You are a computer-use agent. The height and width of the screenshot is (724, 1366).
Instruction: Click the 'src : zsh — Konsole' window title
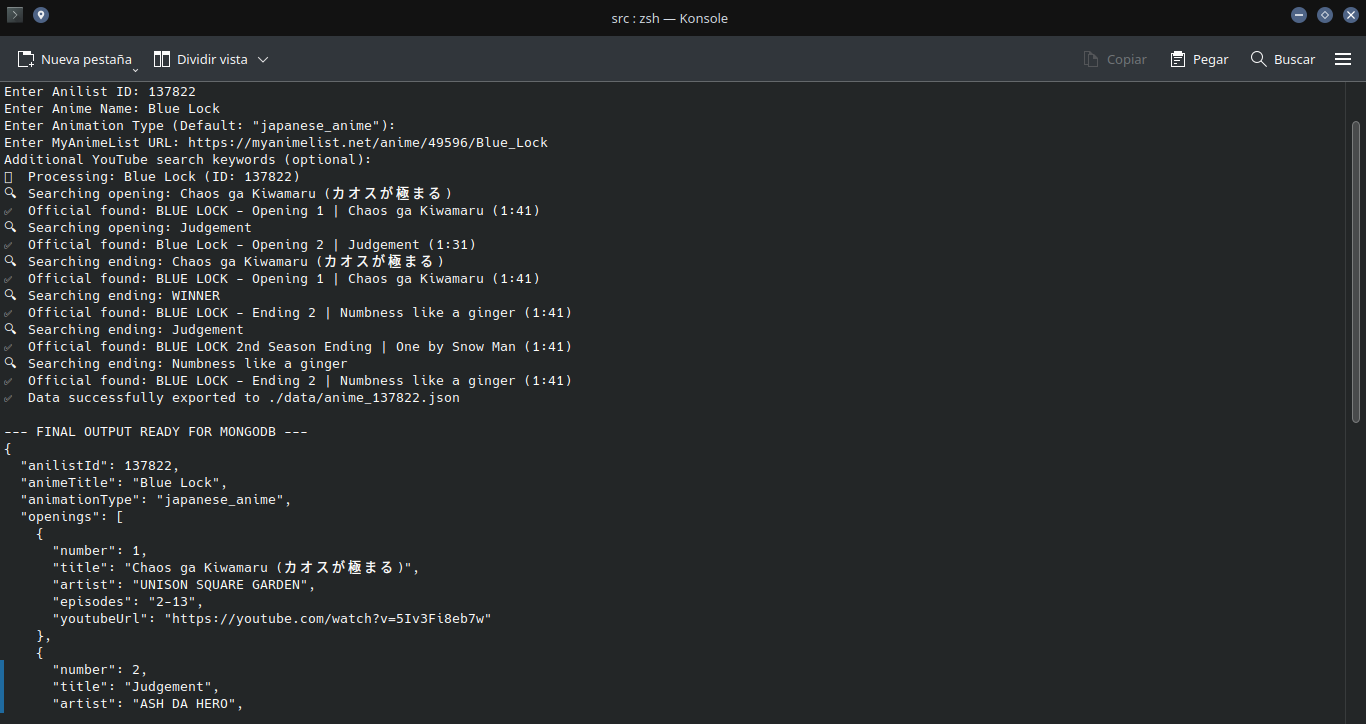[x=669, y=18]
